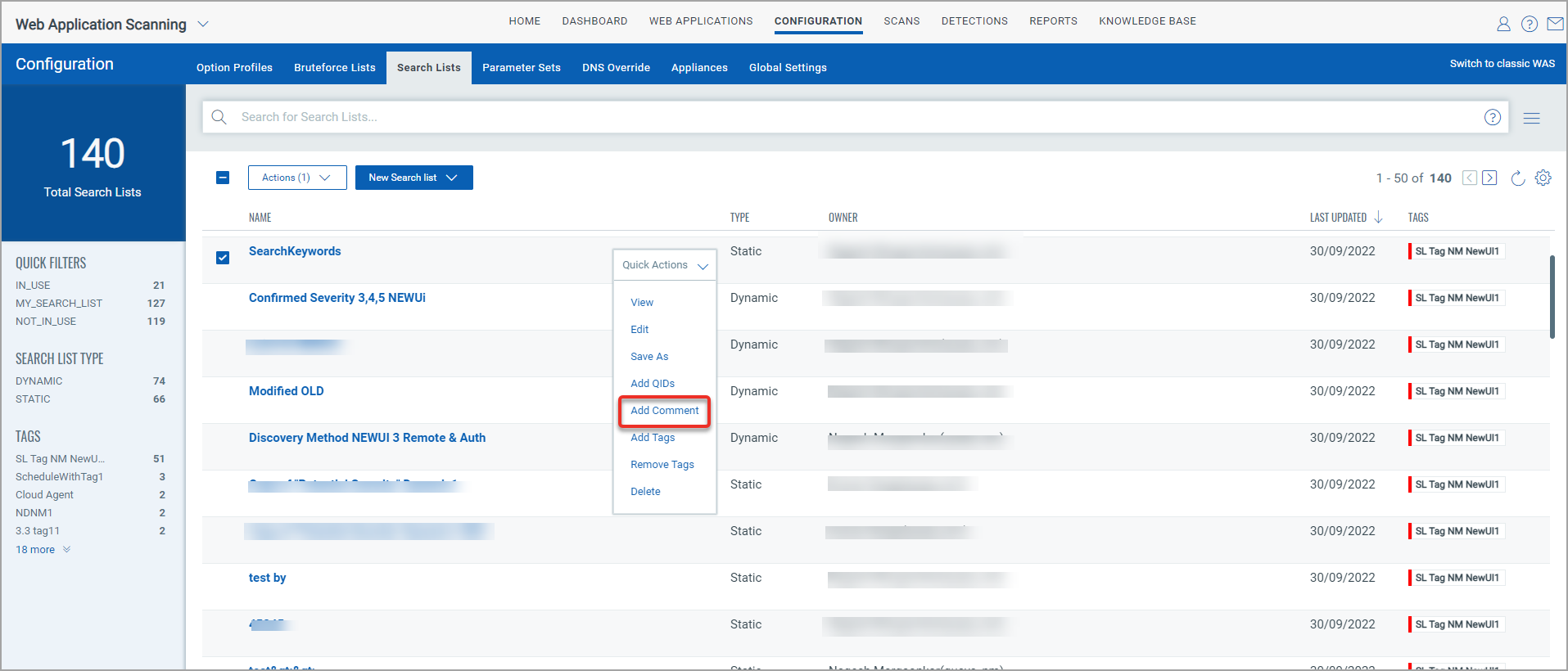Select Edit in Quick Actions menu
1568x671 pixels.
point(639,330)
